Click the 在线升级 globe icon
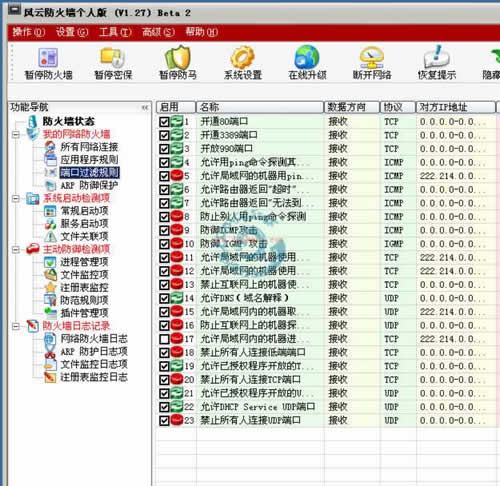Viewport: 500px width, 486px height. (x=307, y=57)
